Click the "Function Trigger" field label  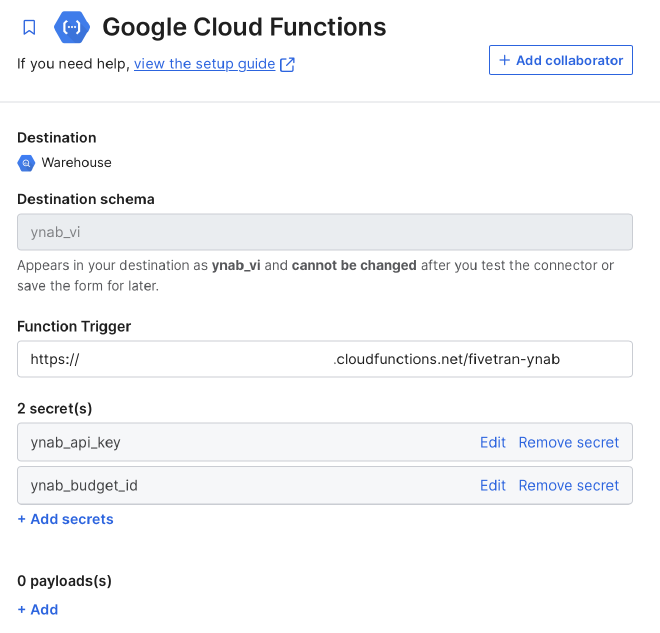(x=74, y=326)
